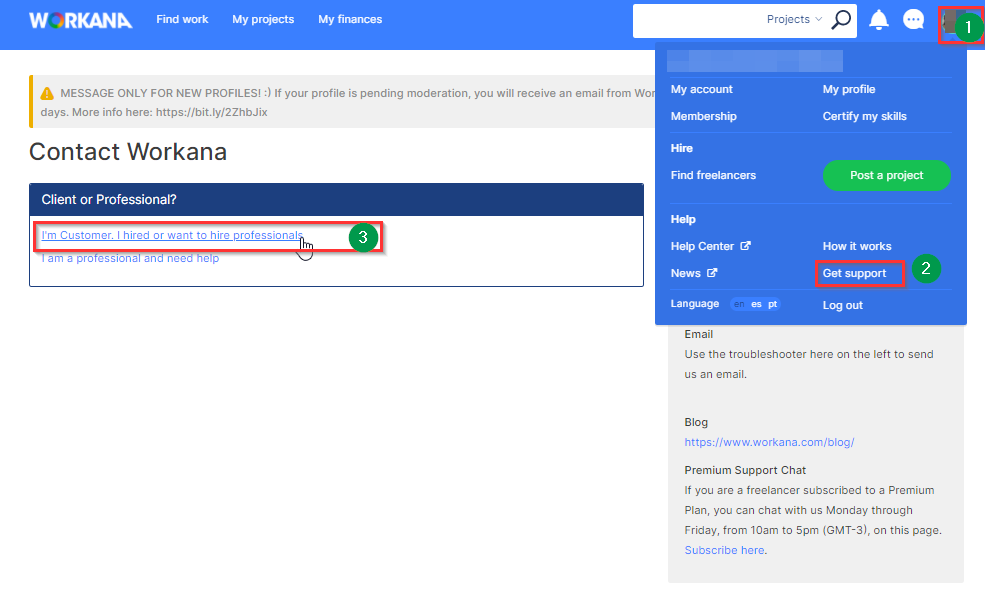Image resolution: width=985 pixels, height=598 pixels.
Task: Open My finances in top navigation
Action: [x=350, y=19]
